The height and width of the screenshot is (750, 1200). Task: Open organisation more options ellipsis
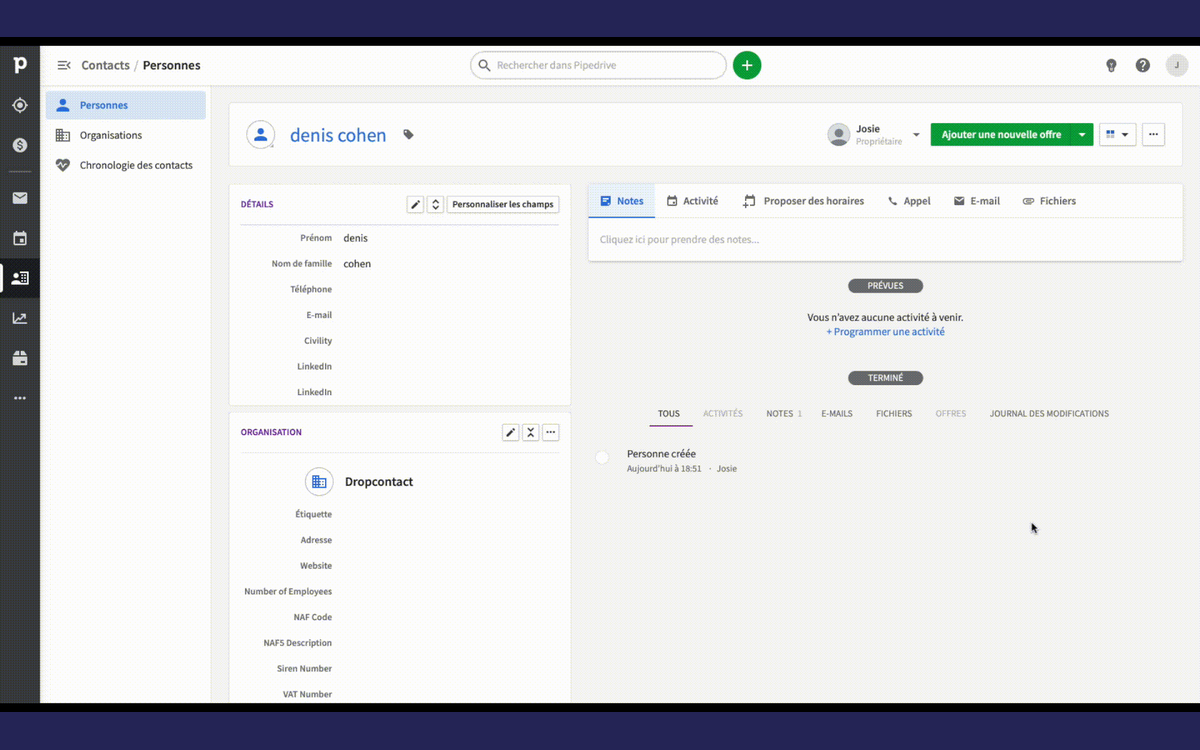point(551,432)
